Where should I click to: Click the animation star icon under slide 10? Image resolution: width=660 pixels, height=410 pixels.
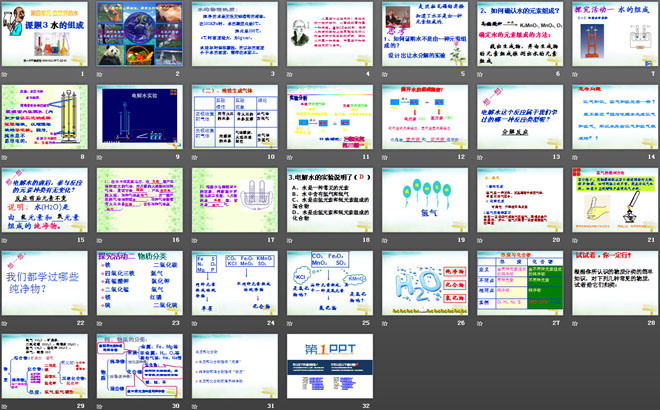click(195, 157)
